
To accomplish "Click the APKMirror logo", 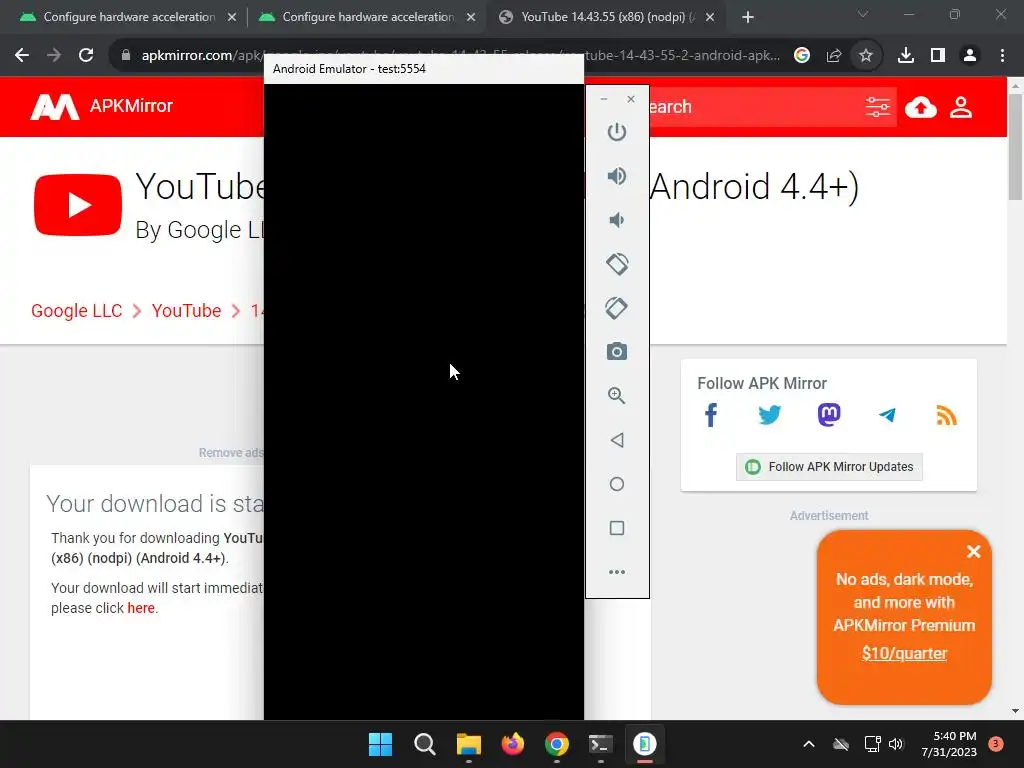I will pyautogui.click(x=102, y=106).
